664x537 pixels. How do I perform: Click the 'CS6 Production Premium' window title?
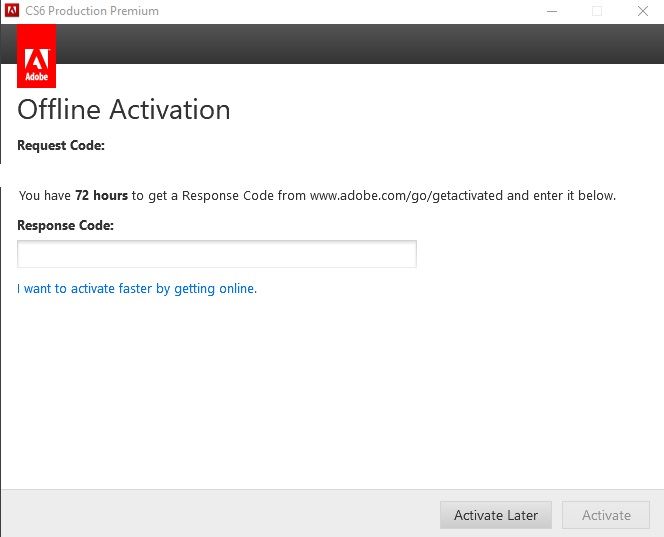[92, 11]
